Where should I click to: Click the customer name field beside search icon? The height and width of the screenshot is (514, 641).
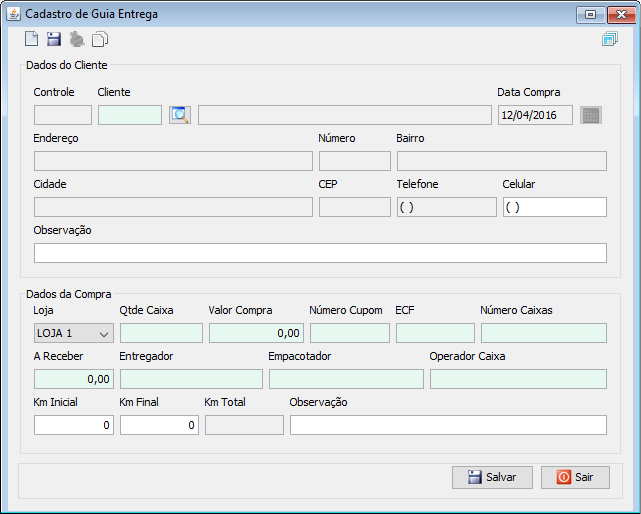tap(345, 115)
